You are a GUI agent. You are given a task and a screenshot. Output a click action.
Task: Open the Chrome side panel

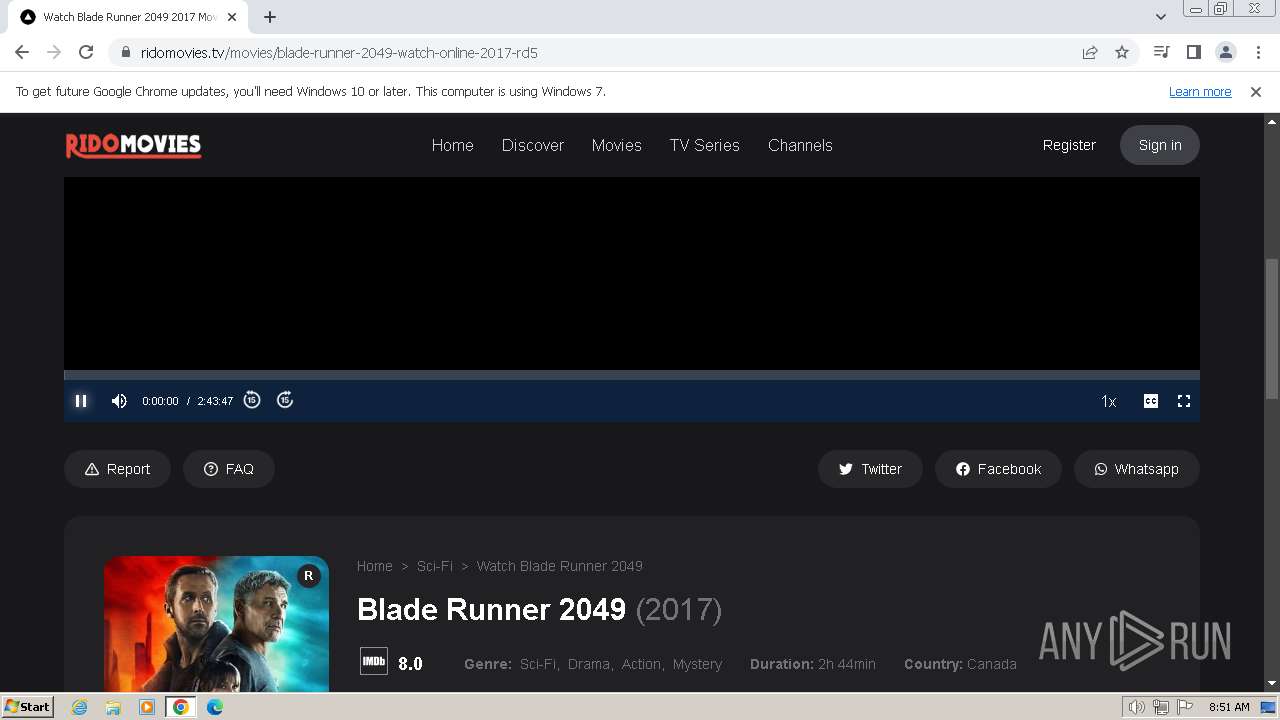coord(1193,52)
